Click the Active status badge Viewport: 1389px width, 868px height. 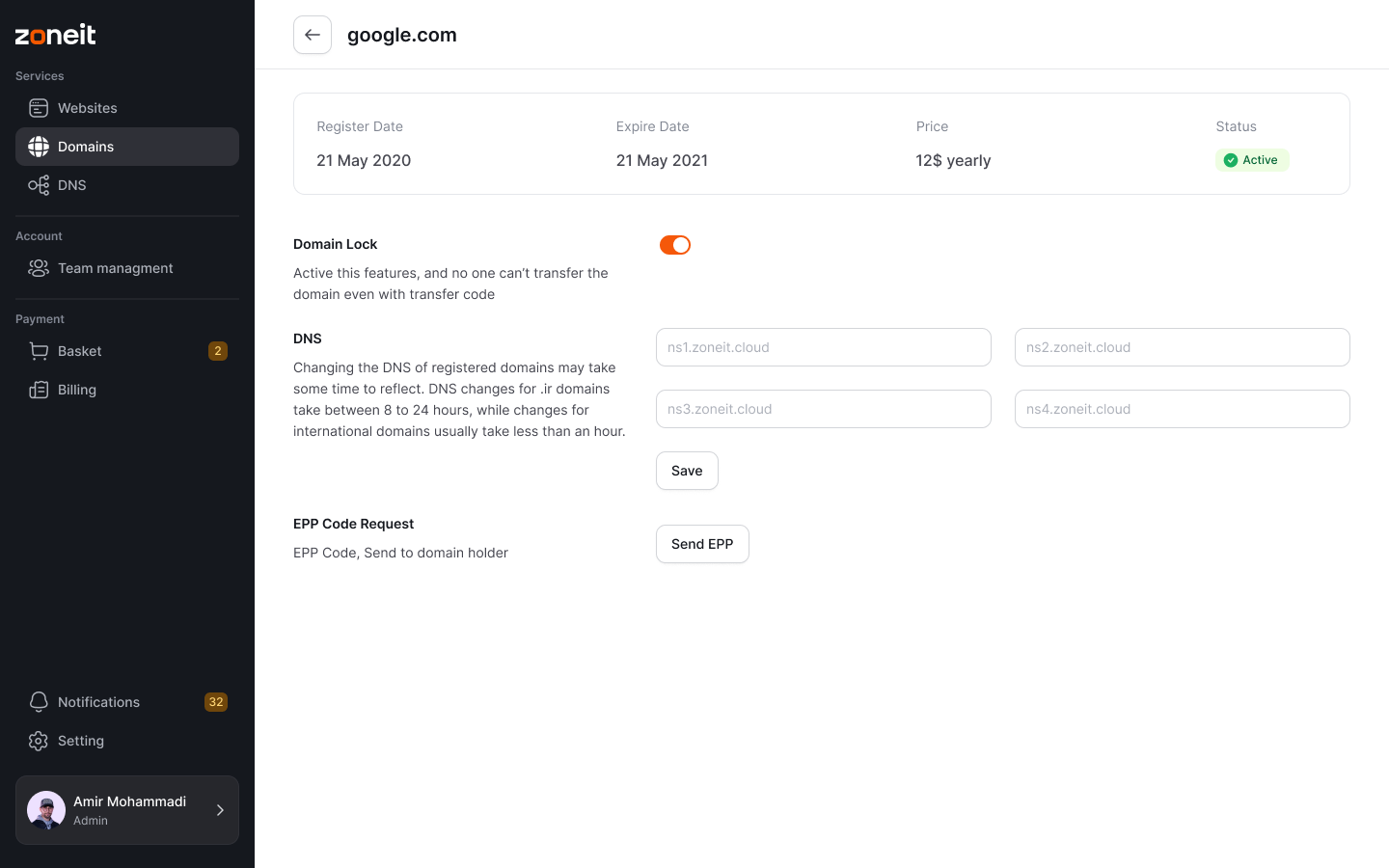click(x=1252, y=160)
